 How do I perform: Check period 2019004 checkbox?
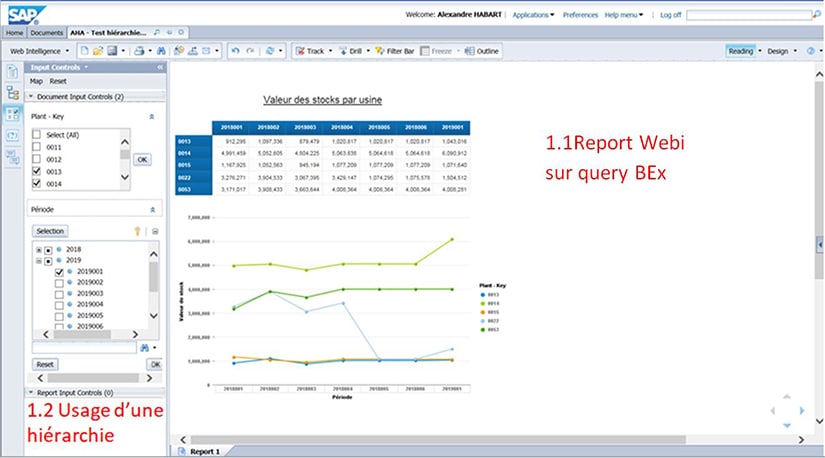tap(59, 305)
